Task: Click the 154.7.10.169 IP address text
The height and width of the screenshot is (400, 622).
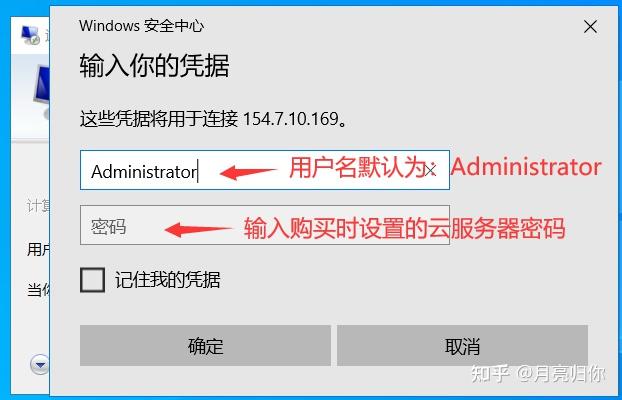Action: click(291, 119)
